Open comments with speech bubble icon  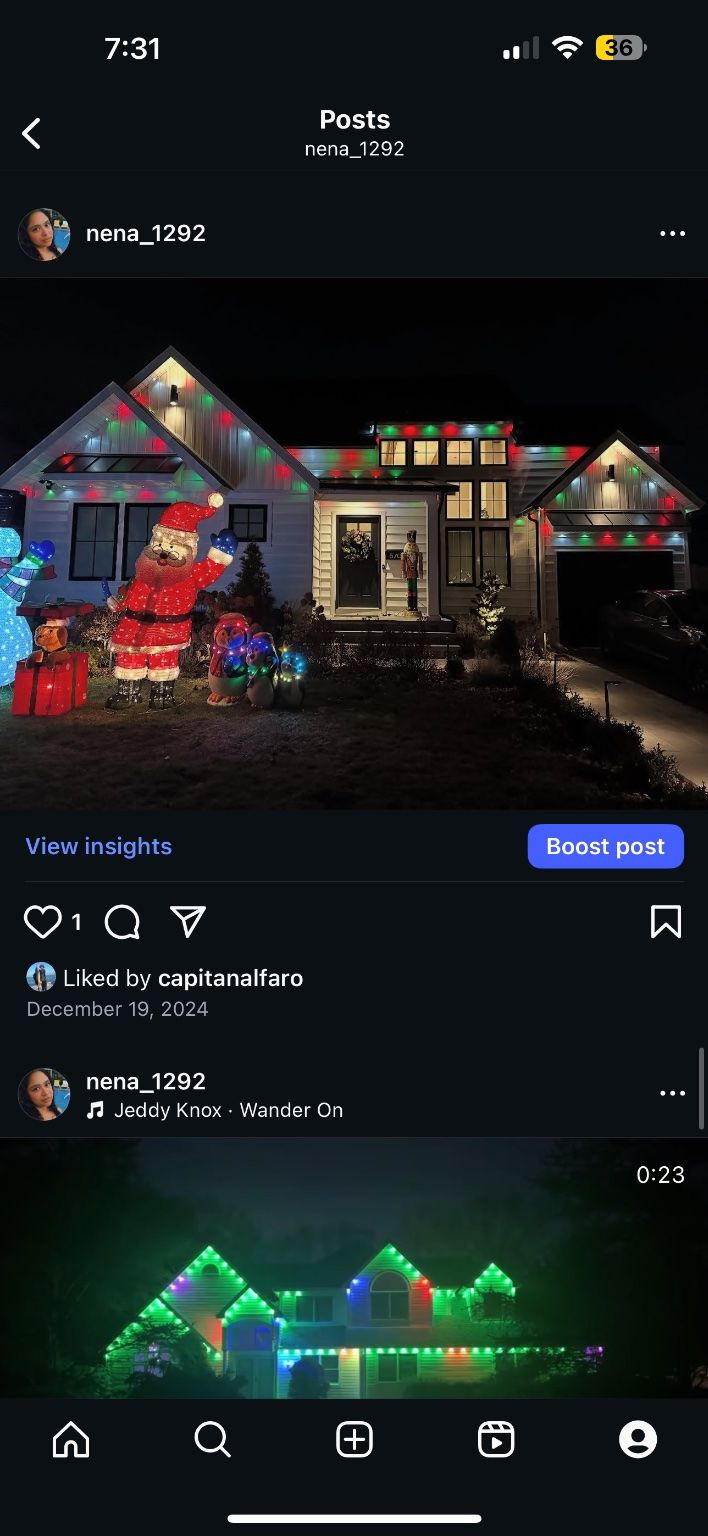[x=122, y=921]
